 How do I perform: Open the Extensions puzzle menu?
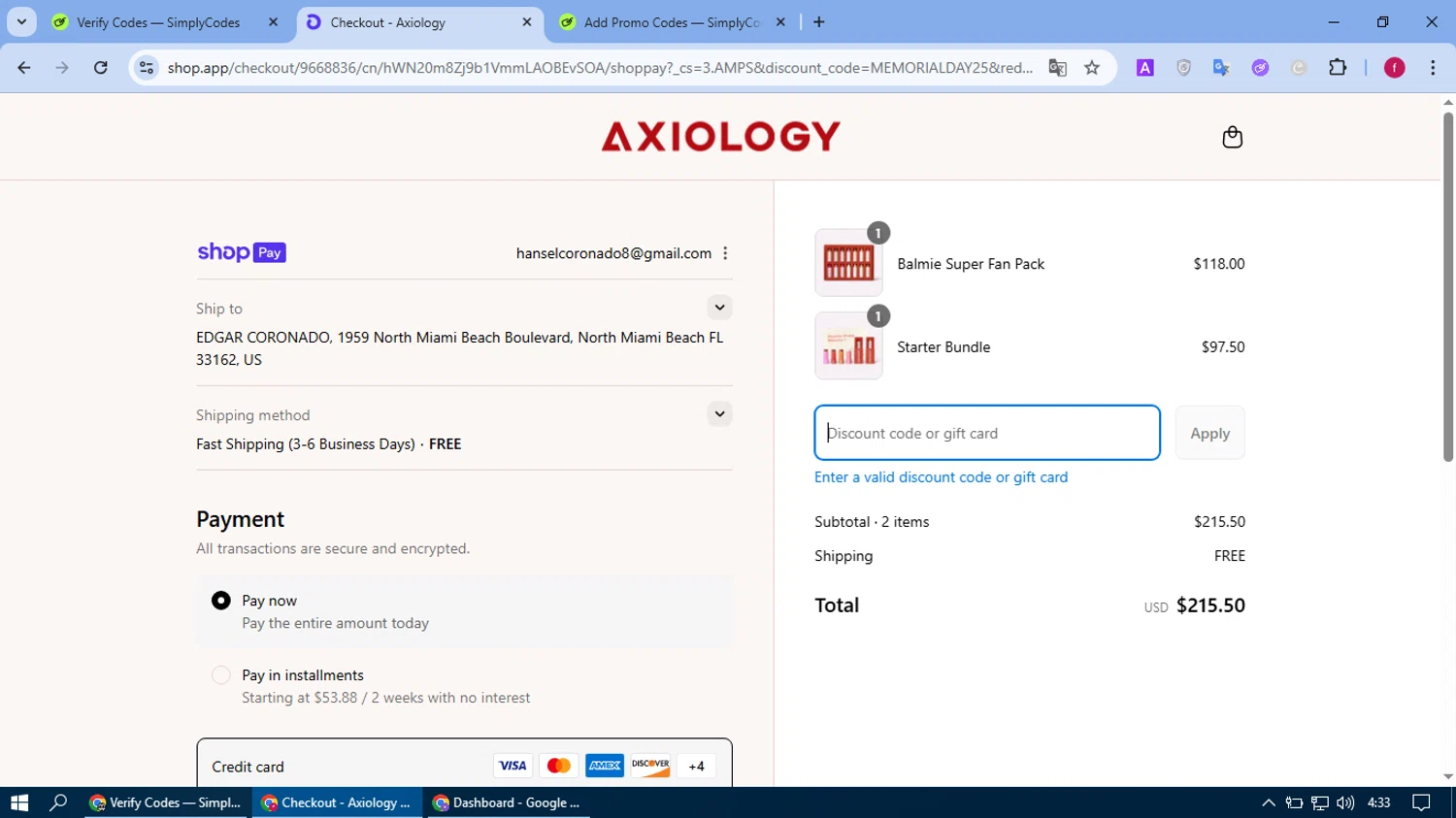[x=1338, y=67]
